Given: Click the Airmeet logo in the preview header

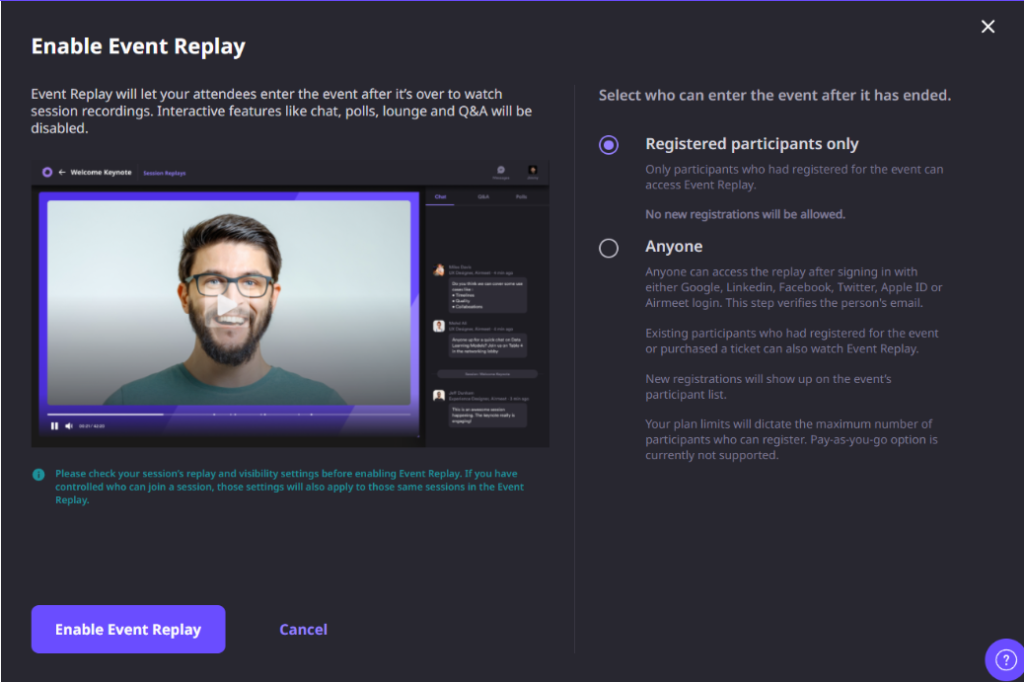Looking at the screenshot, I should pyautogui.click(x=47, y=172).
